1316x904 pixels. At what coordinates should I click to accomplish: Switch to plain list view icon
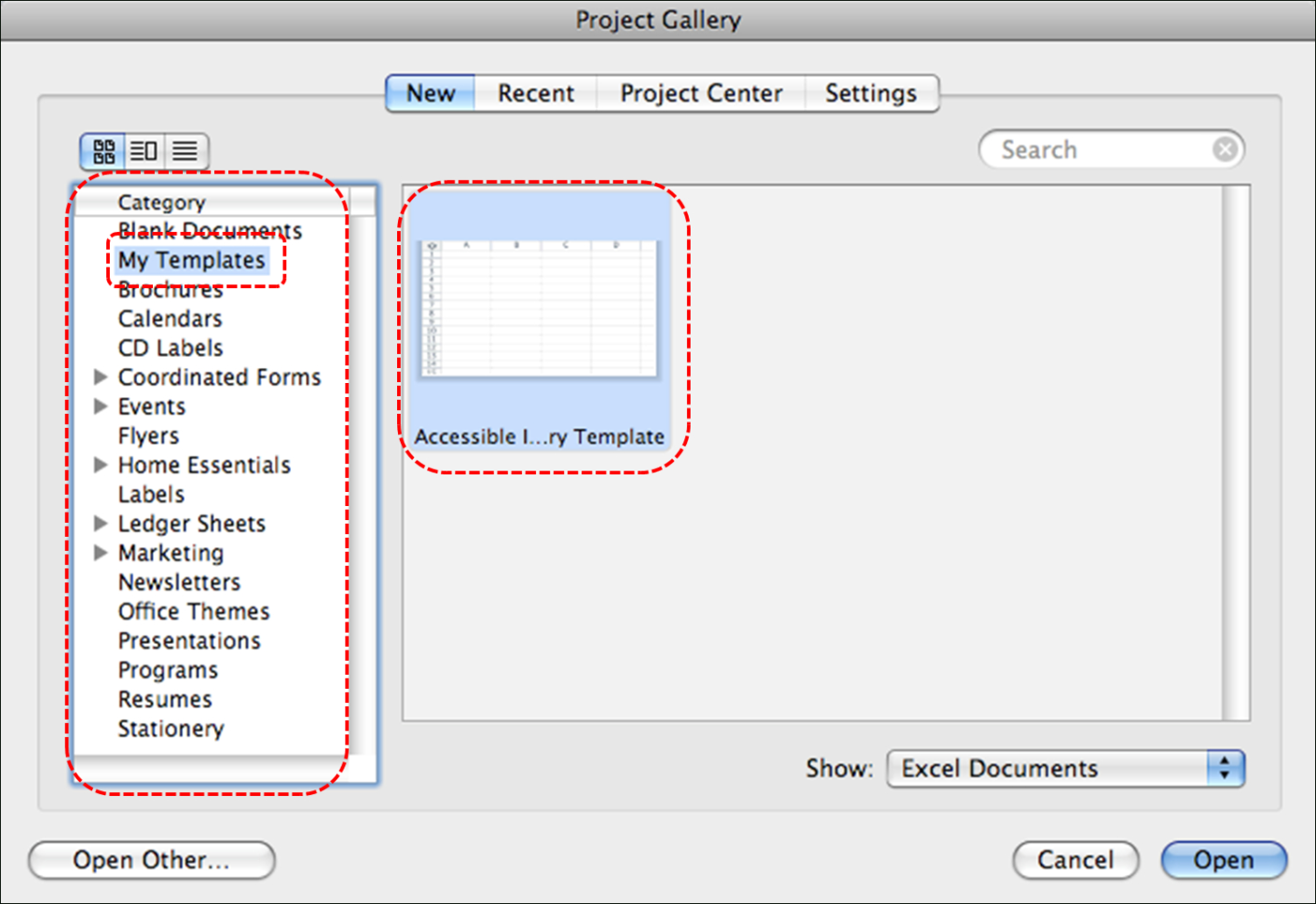[185, 151]
